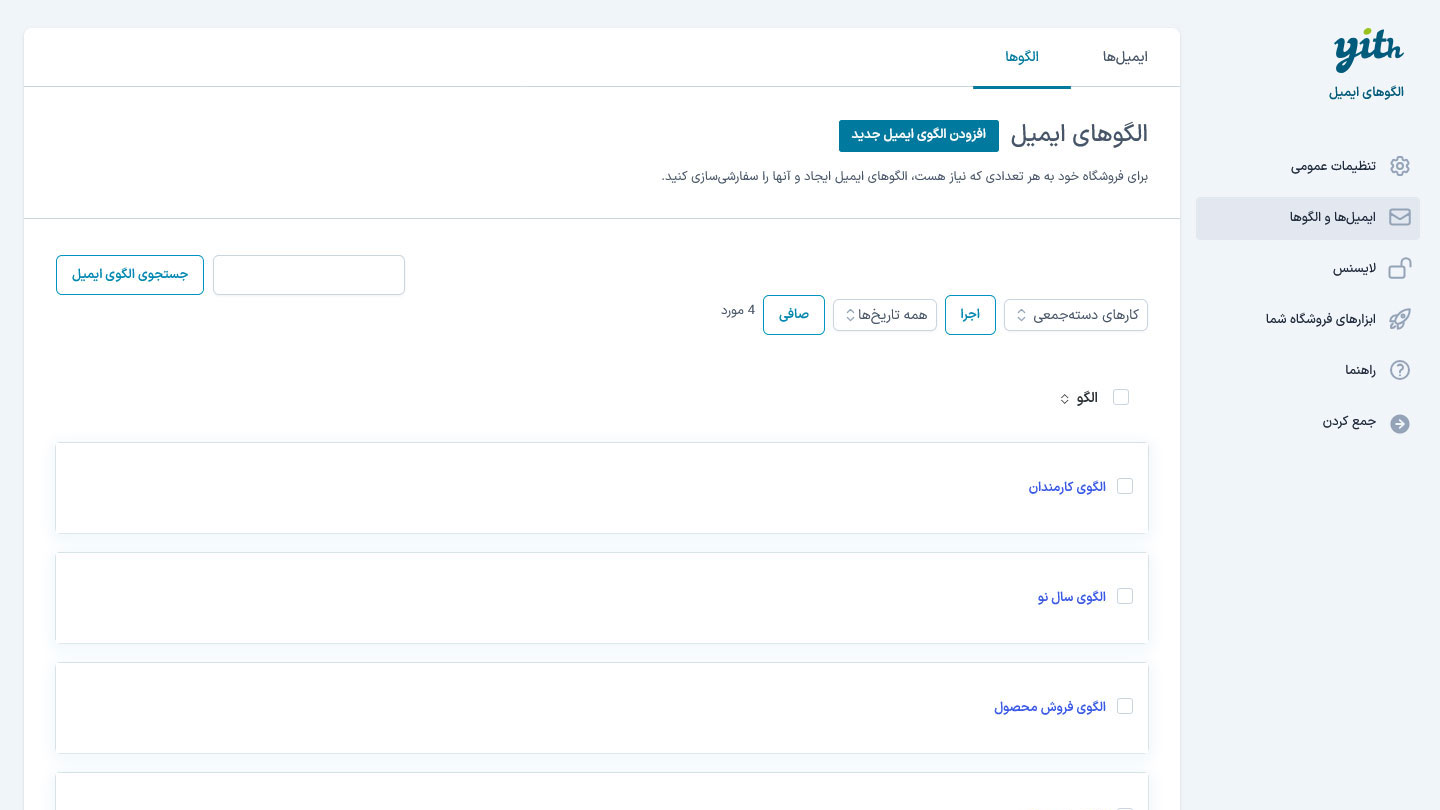Viewport: 1440px width, 810px height.
Task: Sort by the الگو column header
Action: click(1079, 398)
